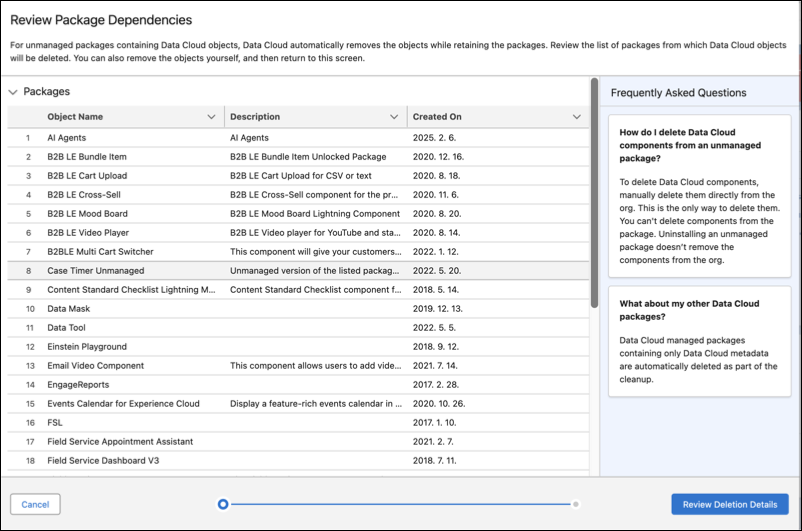Select B2B LE Cross-Sell object name
The image size is (802, 531).
point(84,194)
